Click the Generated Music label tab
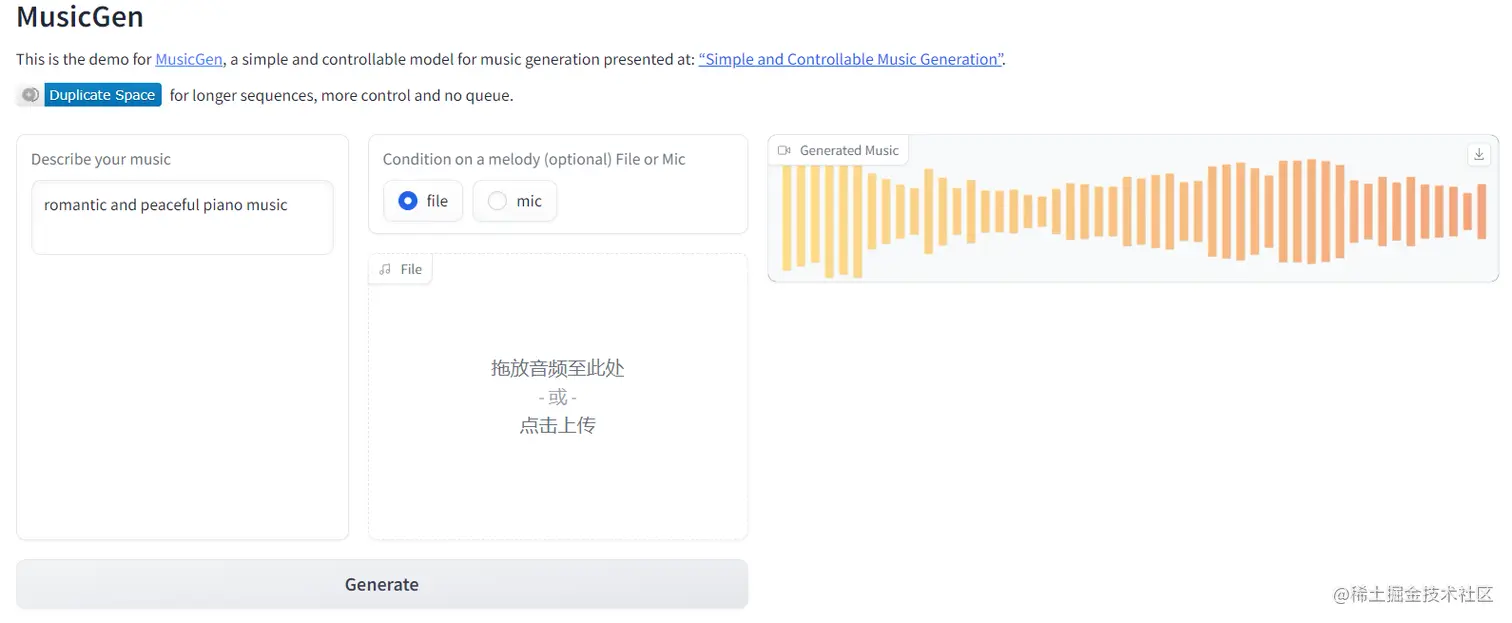1512x623 pixels. (x=849, y=151)
